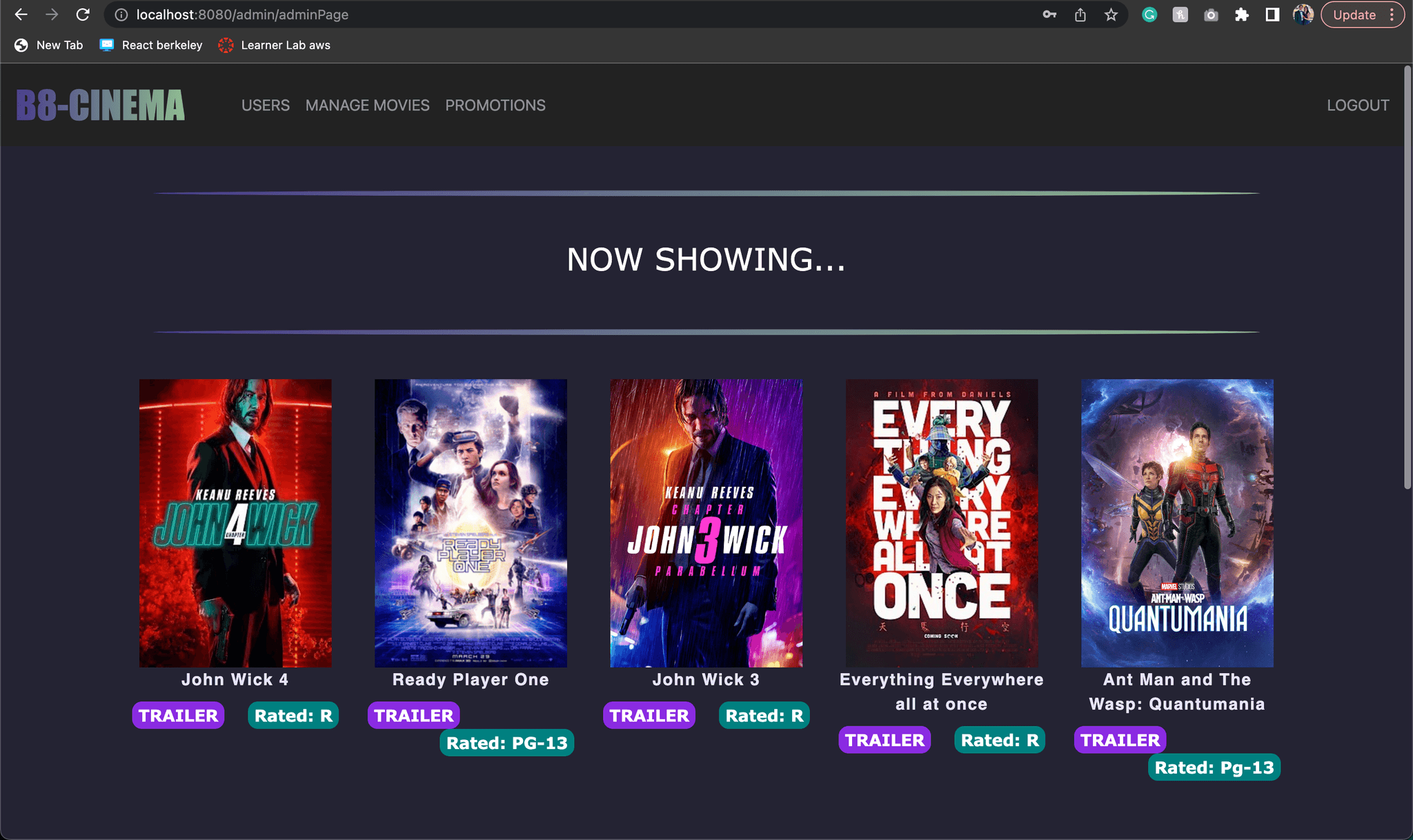Image resolution: width=1413 pixels, height=840 pixels.
Task: Open the PROMOTIONS nav item
Action: tap(495, 106)
